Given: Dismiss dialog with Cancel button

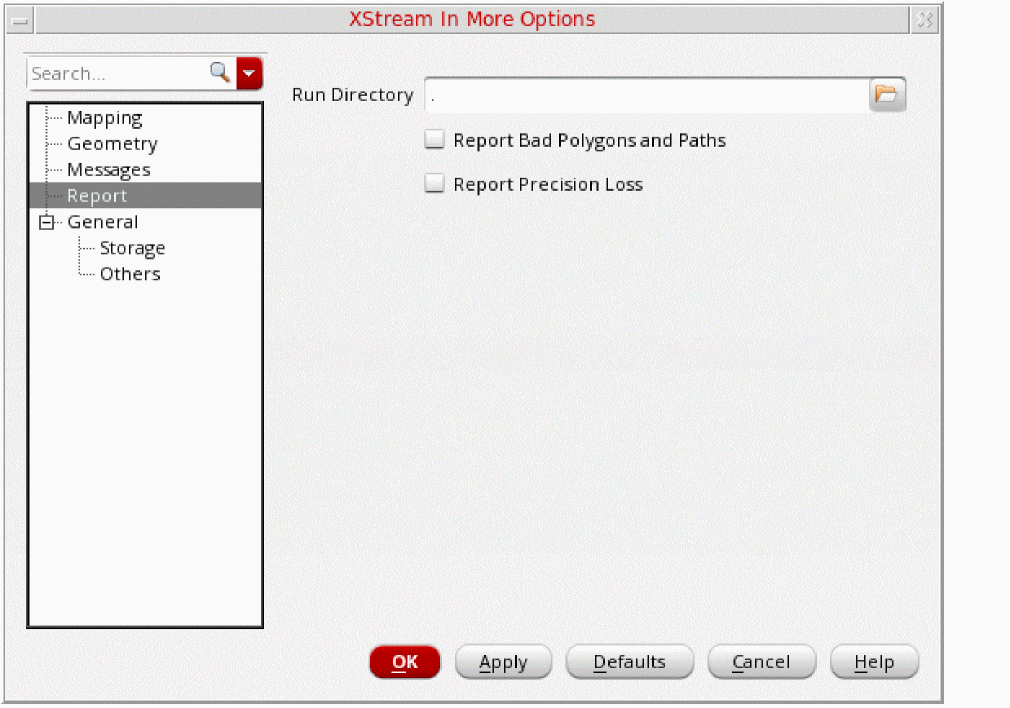Looking at the screenshot, I should (761, 662).
